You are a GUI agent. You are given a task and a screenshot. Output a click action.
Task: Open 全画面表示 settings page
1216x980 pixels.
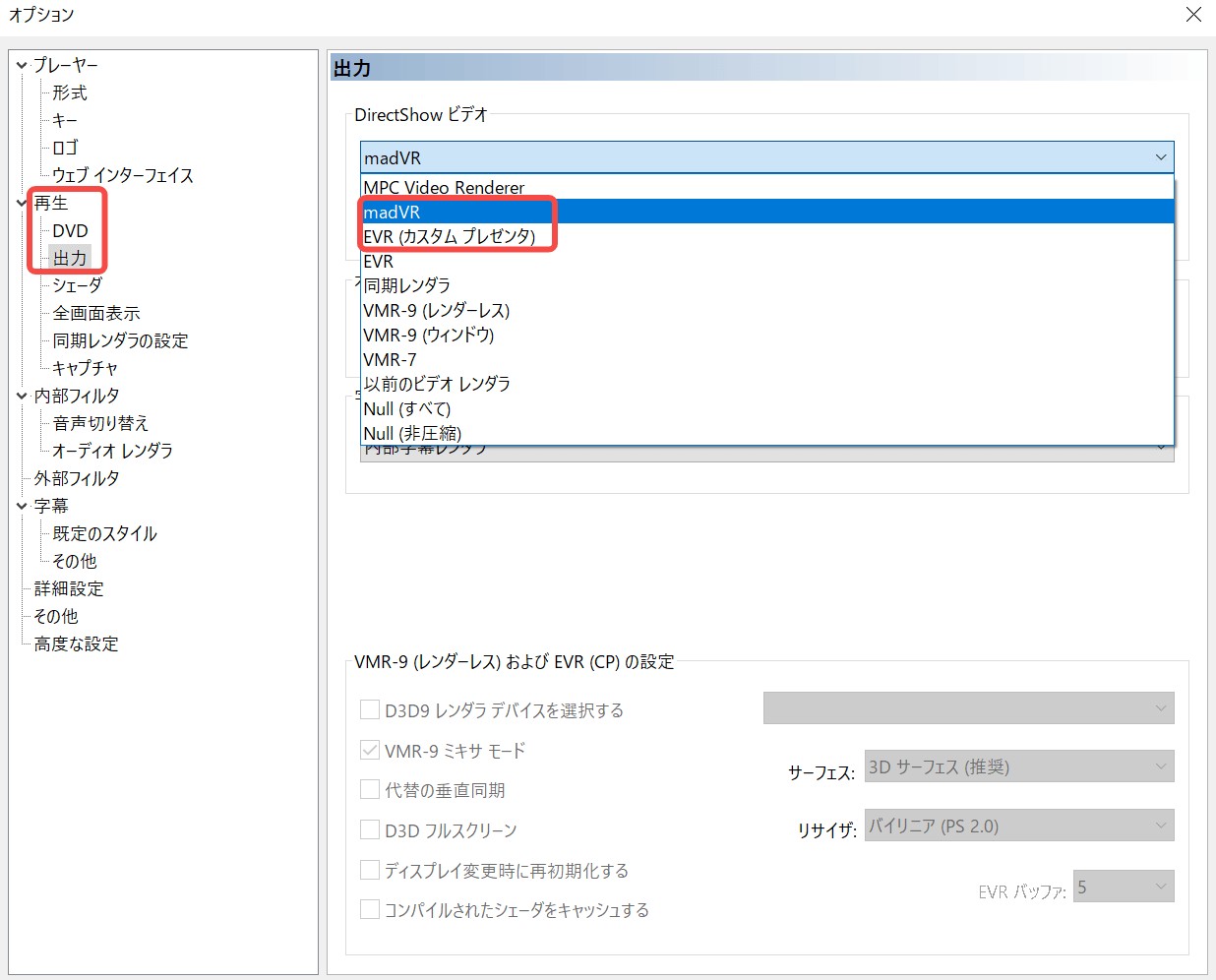96,313
